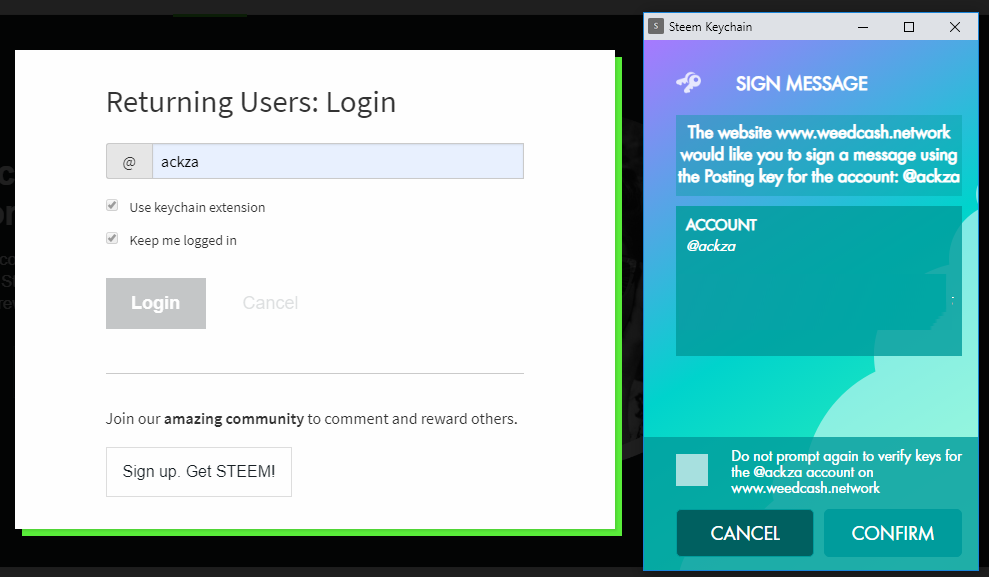The image size is (989, 577).
Task: Click the Sign up. Get STEEM! button
Action: point(199,472)
